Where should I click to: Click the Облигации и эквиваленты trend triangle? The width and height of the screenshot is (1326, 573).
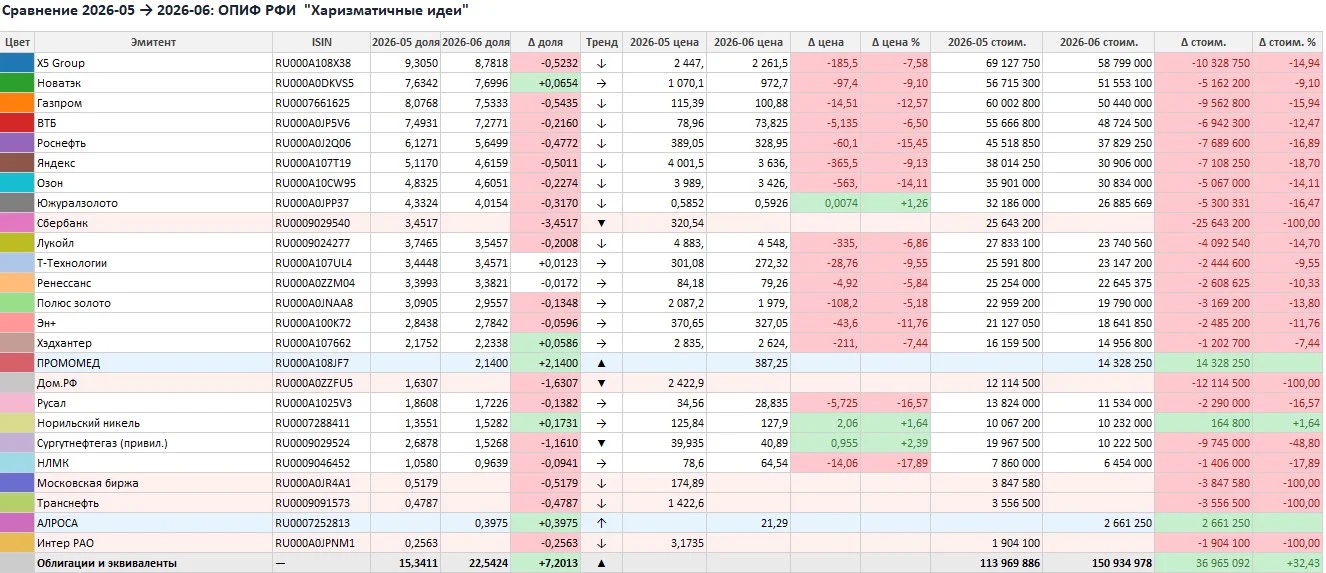tap(601, 563)
